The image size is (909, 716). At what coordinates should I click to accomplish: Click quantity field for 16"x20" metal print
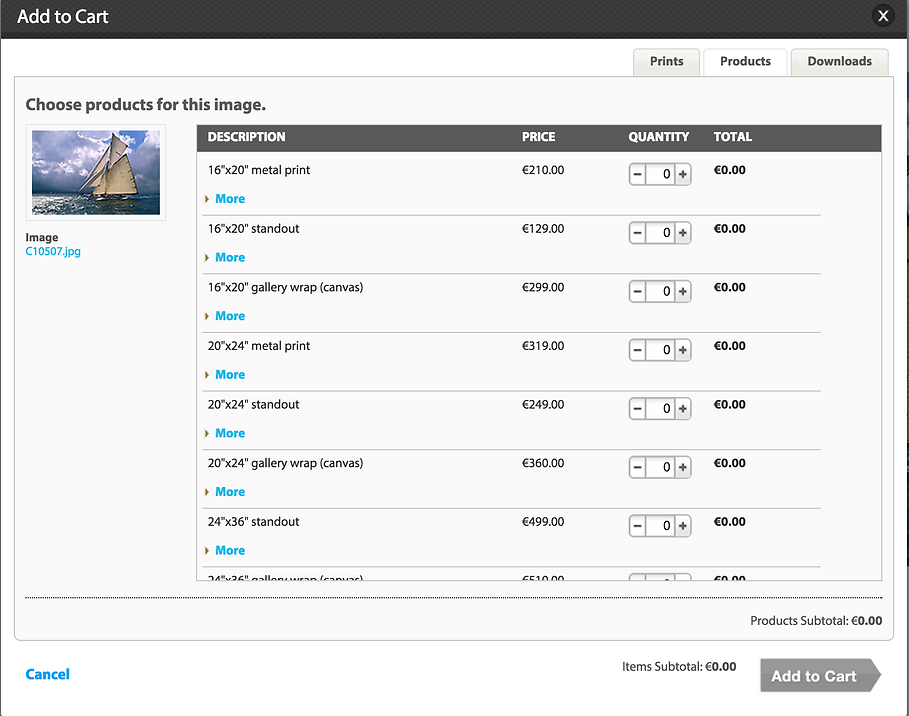point(660,174)
